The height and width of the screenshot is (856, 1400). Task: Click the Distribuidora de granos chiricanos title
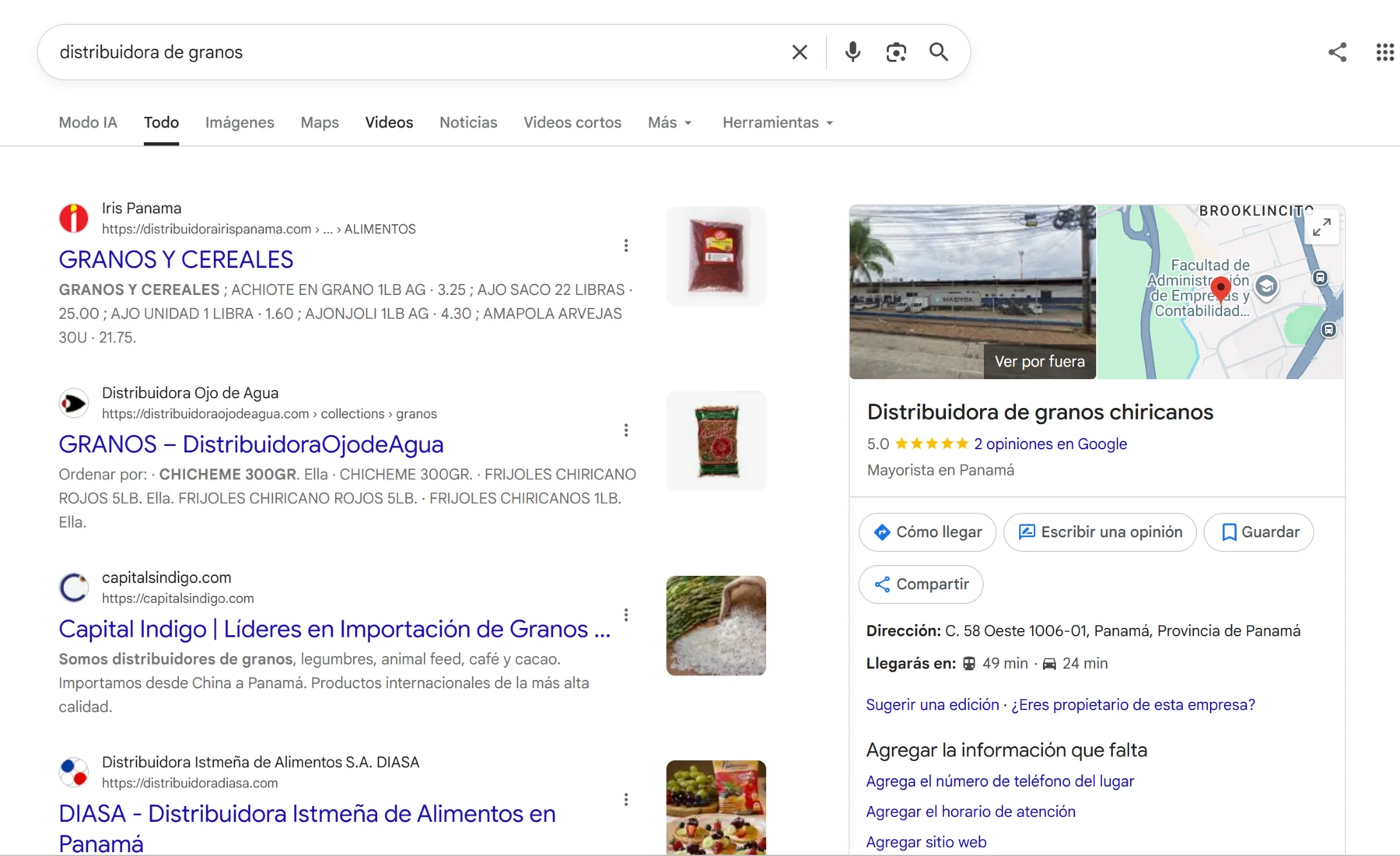point(1040,412)
